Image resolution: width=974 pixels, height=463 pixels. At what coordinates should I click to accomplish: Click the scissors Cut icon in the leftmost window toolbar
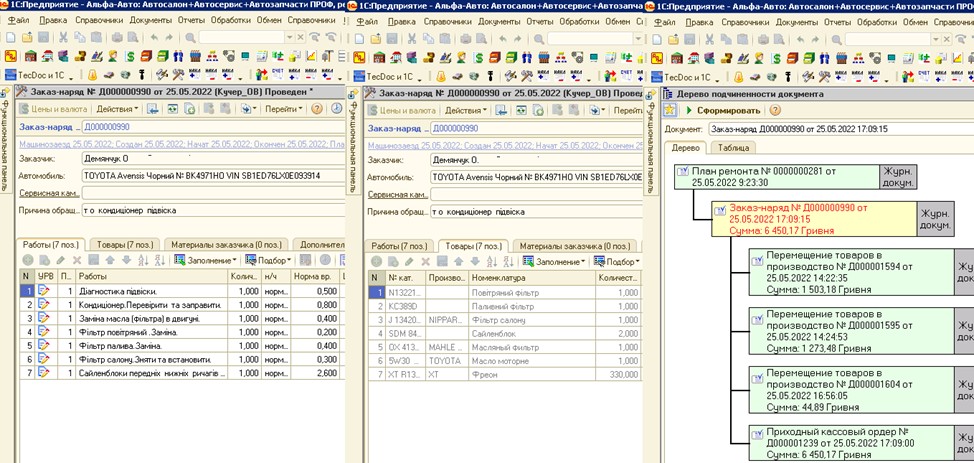pos(64,37)
